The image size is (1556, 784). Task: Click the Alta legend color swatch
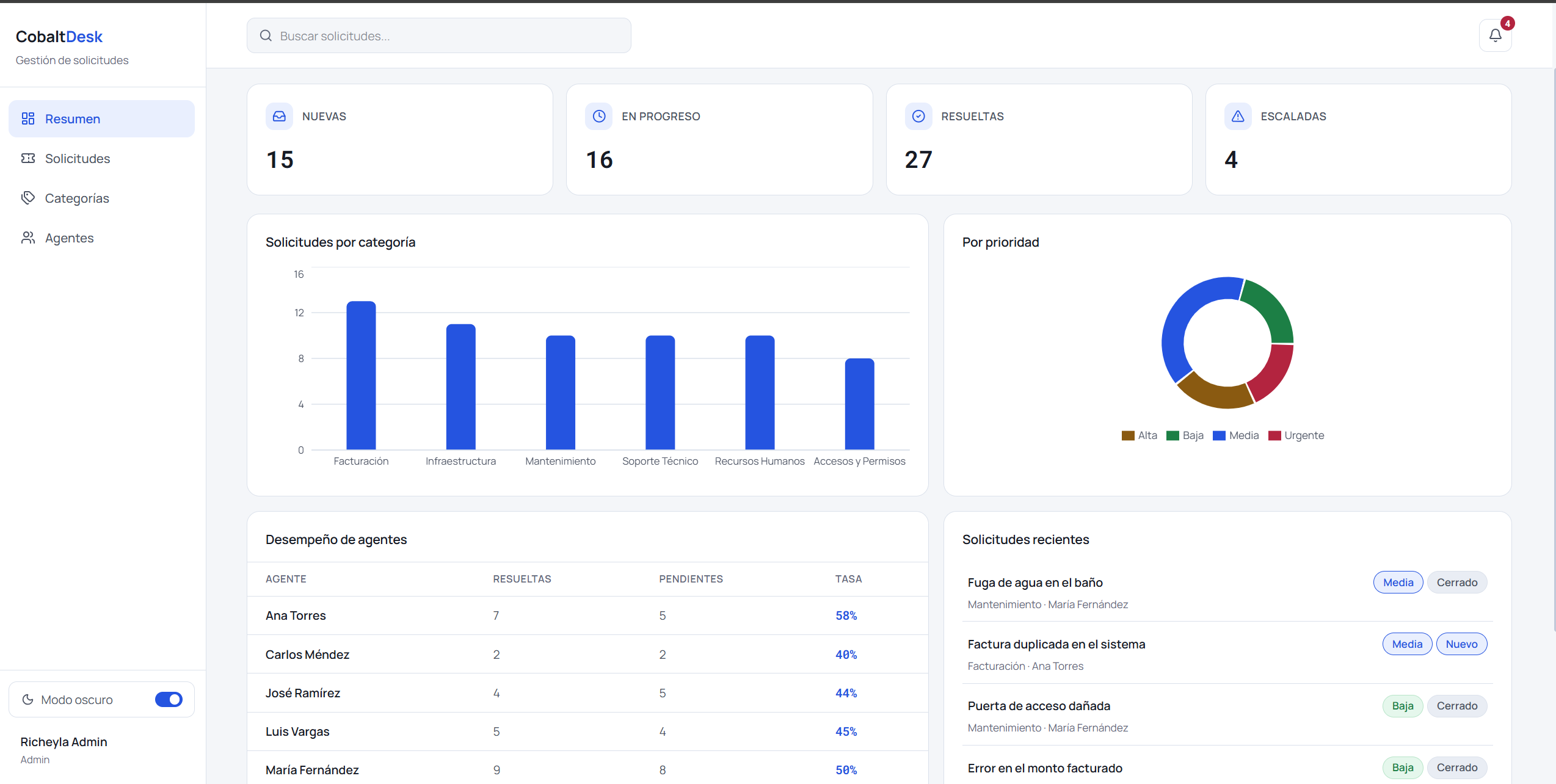pyautogui.click(x=1128, y=435)
